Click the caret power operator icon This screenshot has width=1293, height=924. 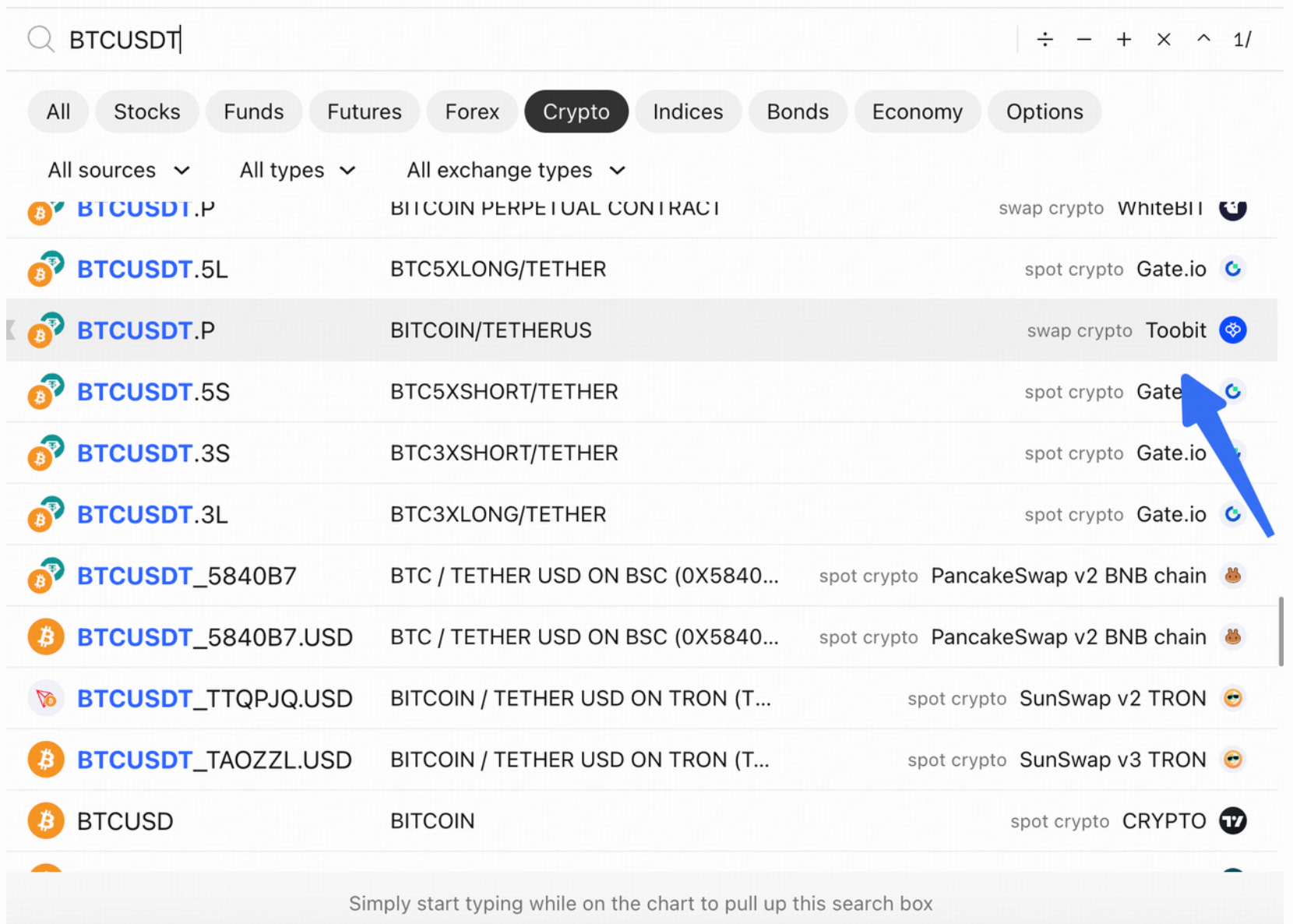pyautogui.click(x=1203, y=37)
